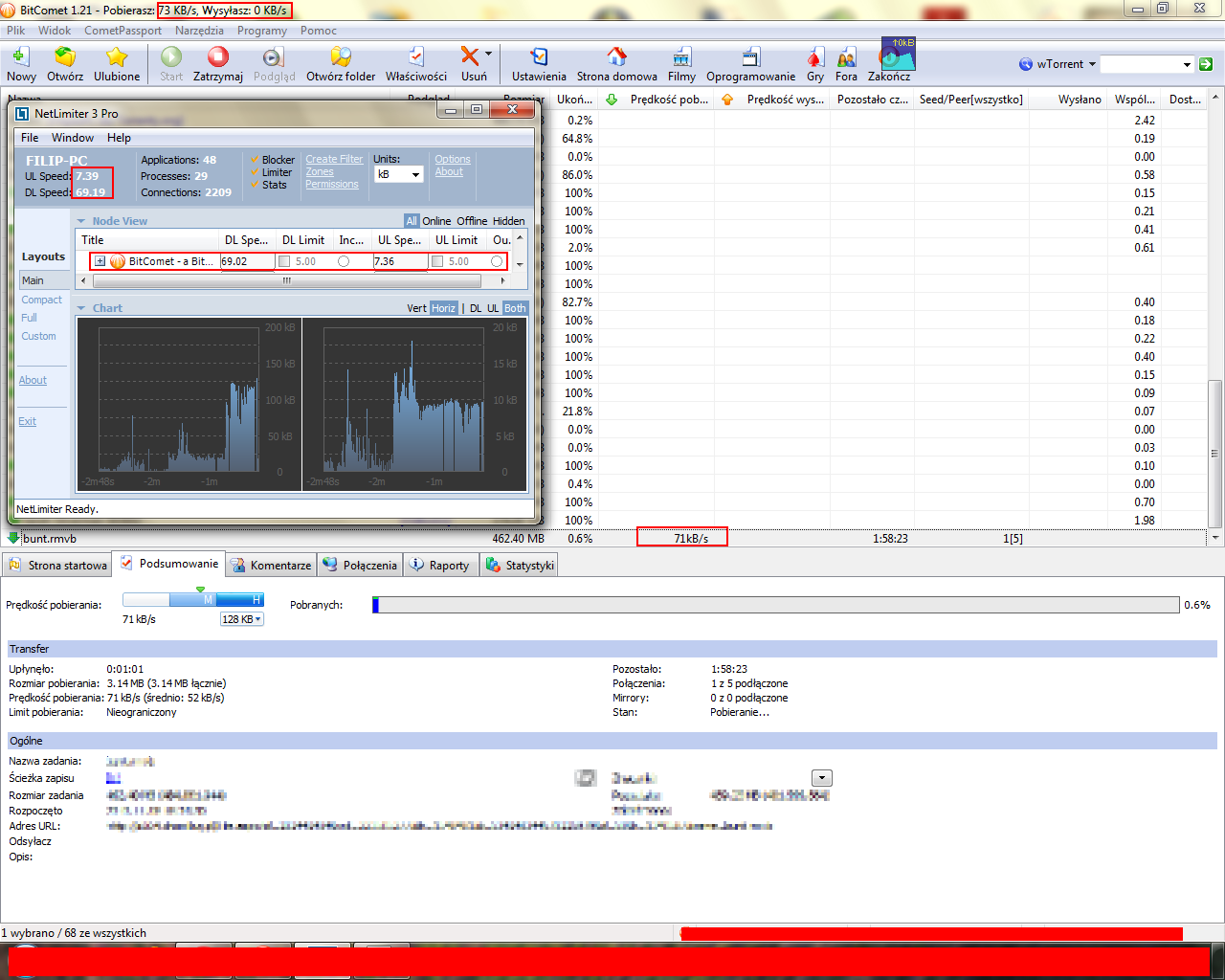
Task: Open the File menu in NetLimiter
Action: tap(30, 138)
